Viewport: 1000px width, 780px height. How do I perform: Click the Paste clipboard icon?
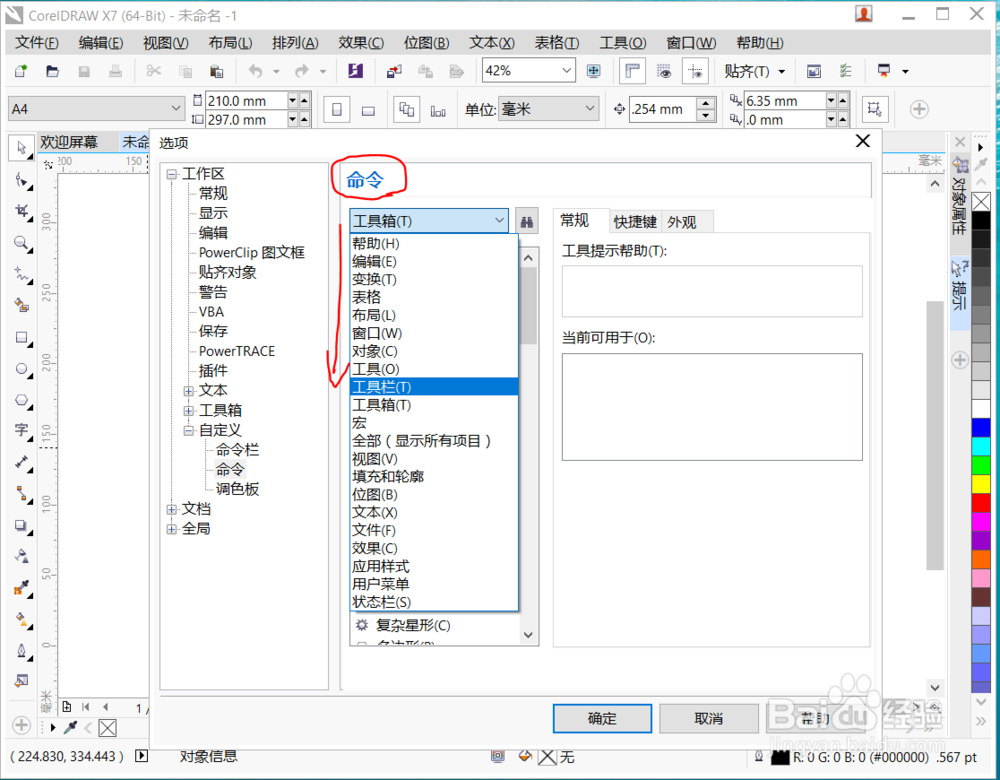pyautogui.click(x=216, y=71)
